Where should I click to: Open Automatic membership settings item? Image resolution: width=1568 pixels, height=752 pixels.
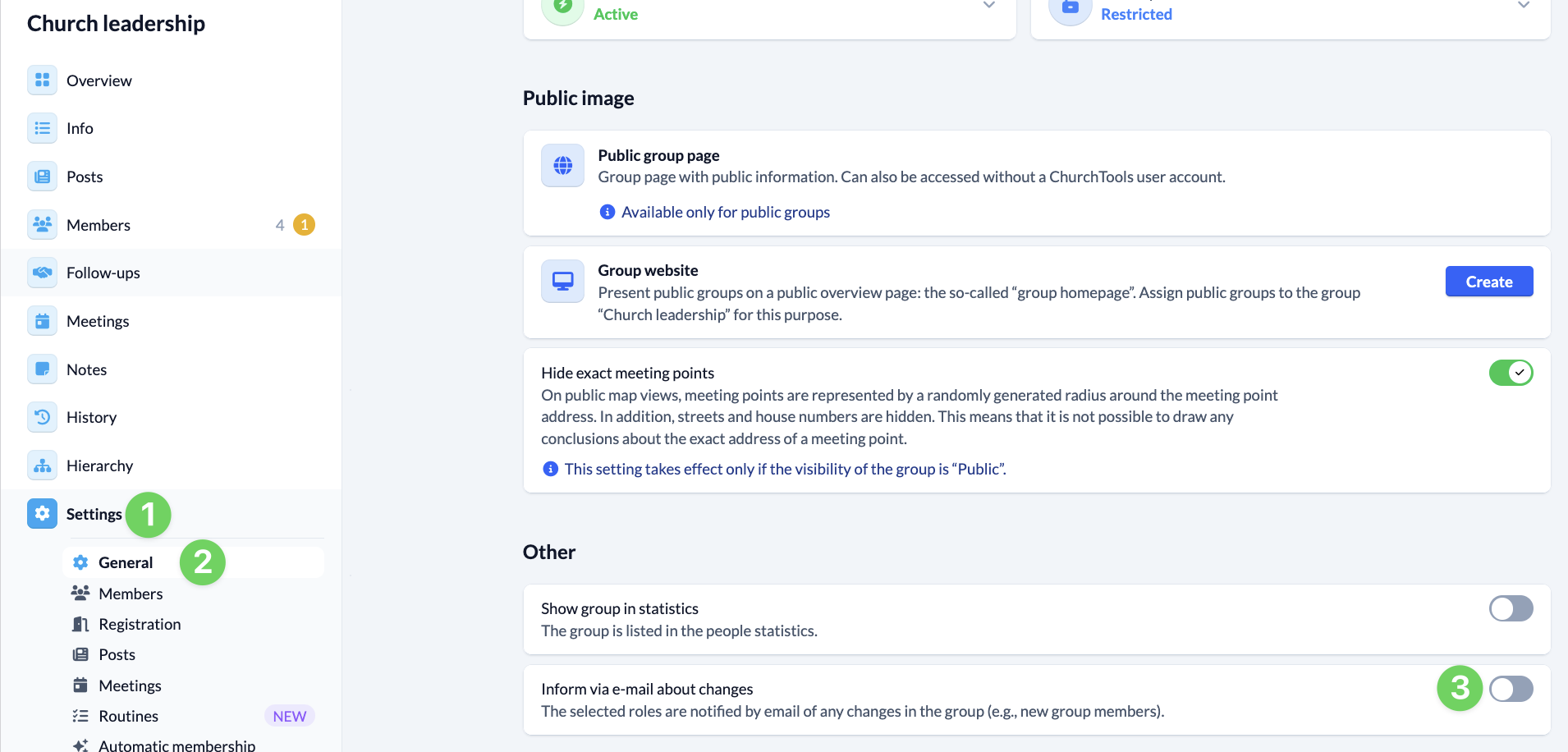177,745
